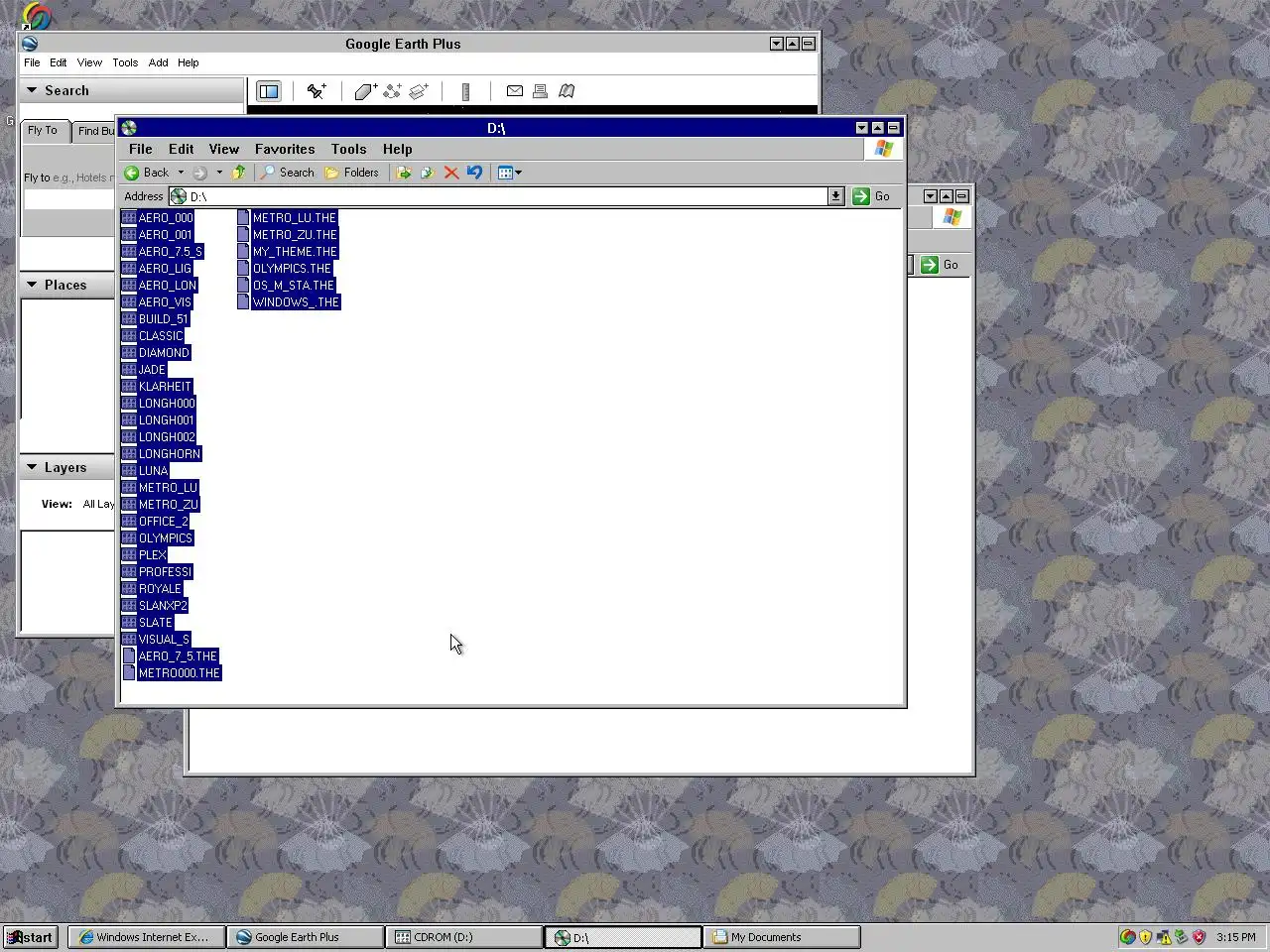Collapse the Search panel in Google Earth
Viewport: 1270px width, 952px height.
coord(32,90)
